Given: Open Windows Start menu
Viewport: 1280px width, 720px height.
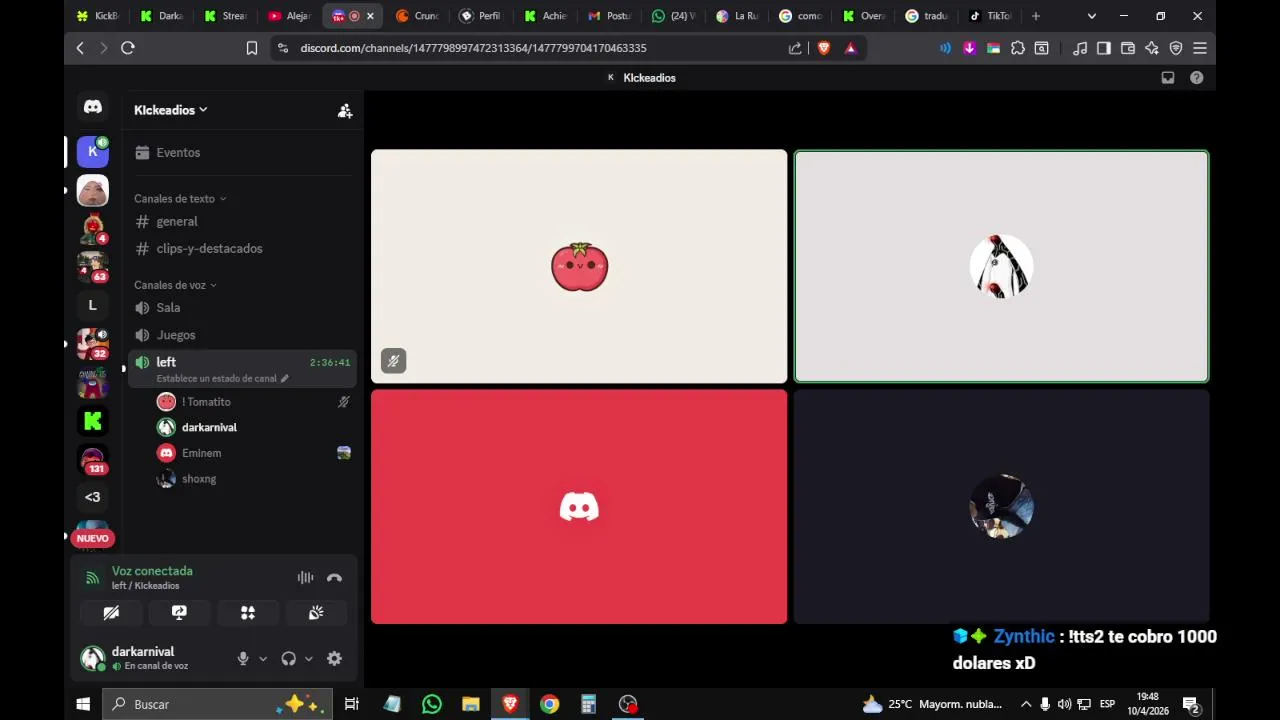Looking at the screenshot, I should pyautogui.click(x=83, y=704).
